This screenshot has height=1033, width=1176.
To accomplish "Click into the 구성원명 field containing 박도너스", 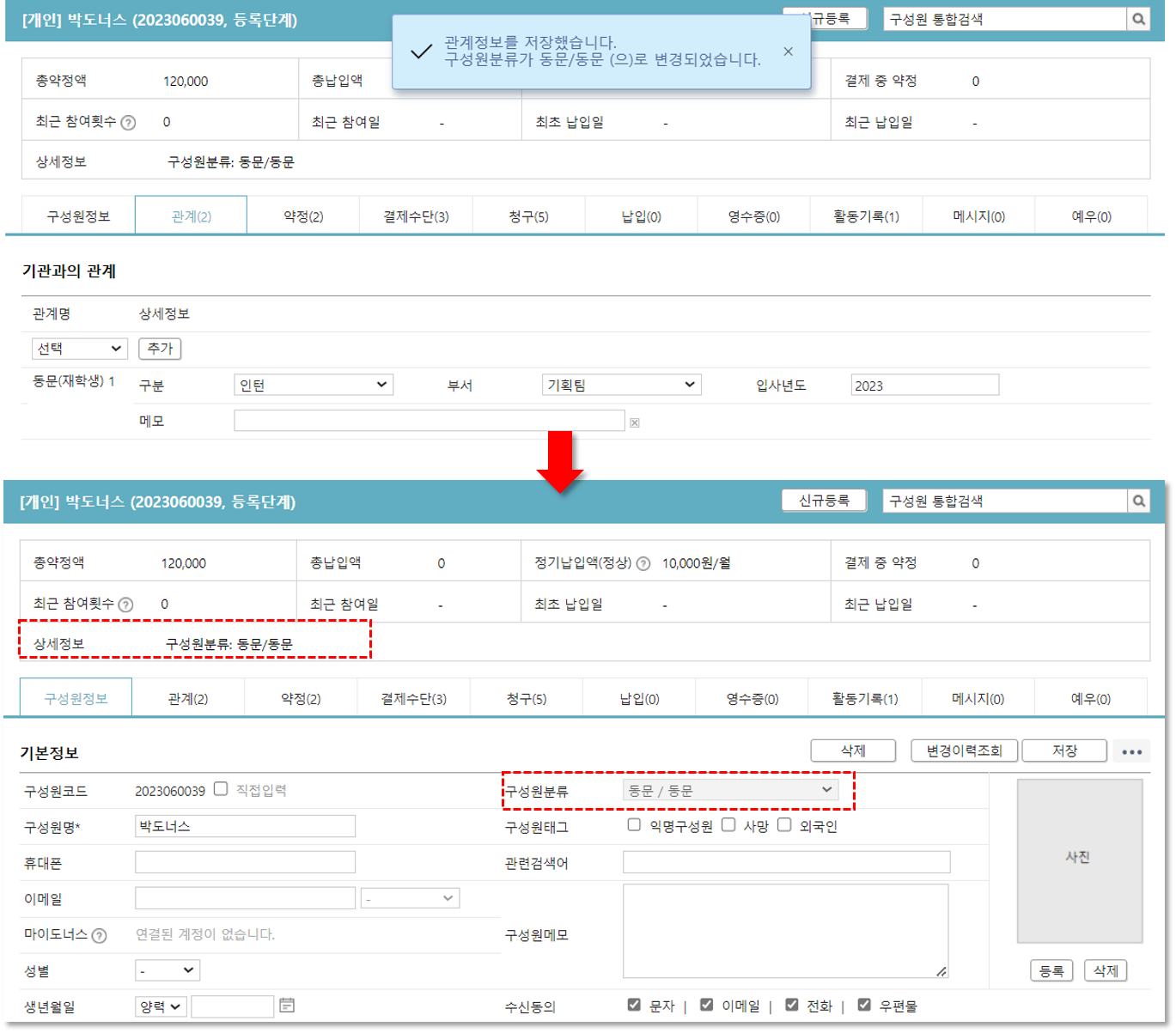I will coord(245,826).
